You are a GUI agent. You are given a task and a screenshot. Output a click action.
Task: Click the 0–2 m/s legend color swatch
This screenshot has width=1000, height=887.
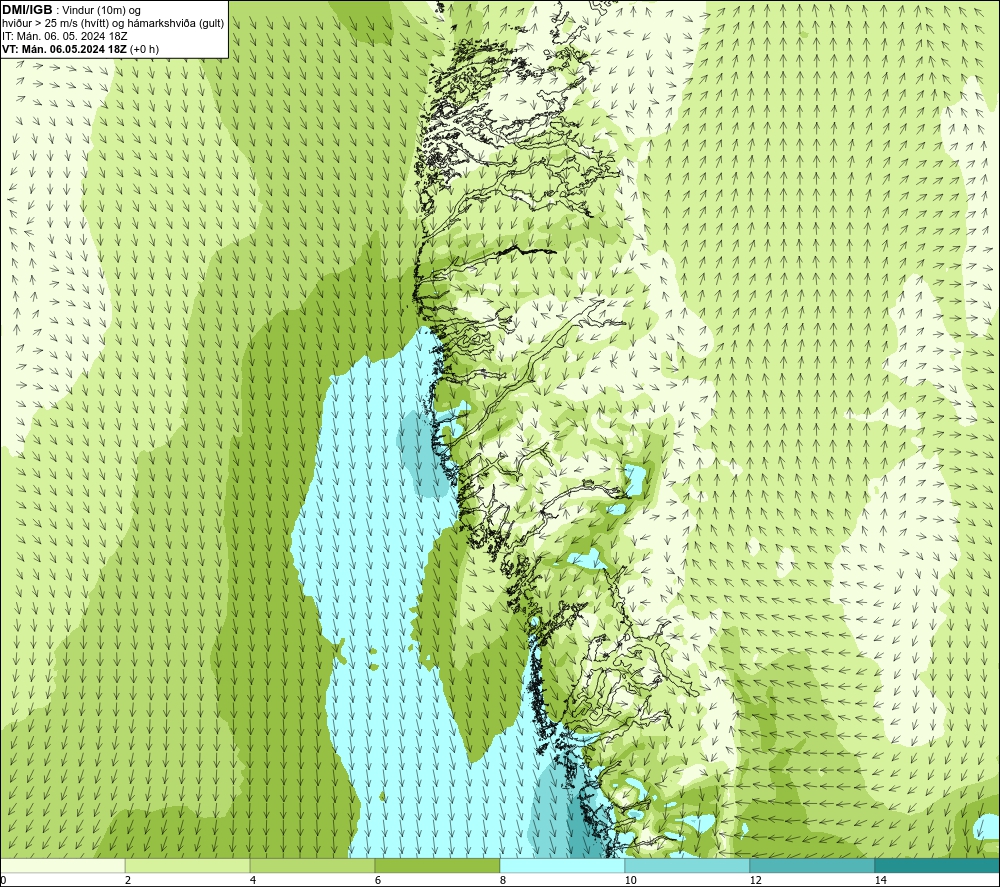(x=62, y=865)
